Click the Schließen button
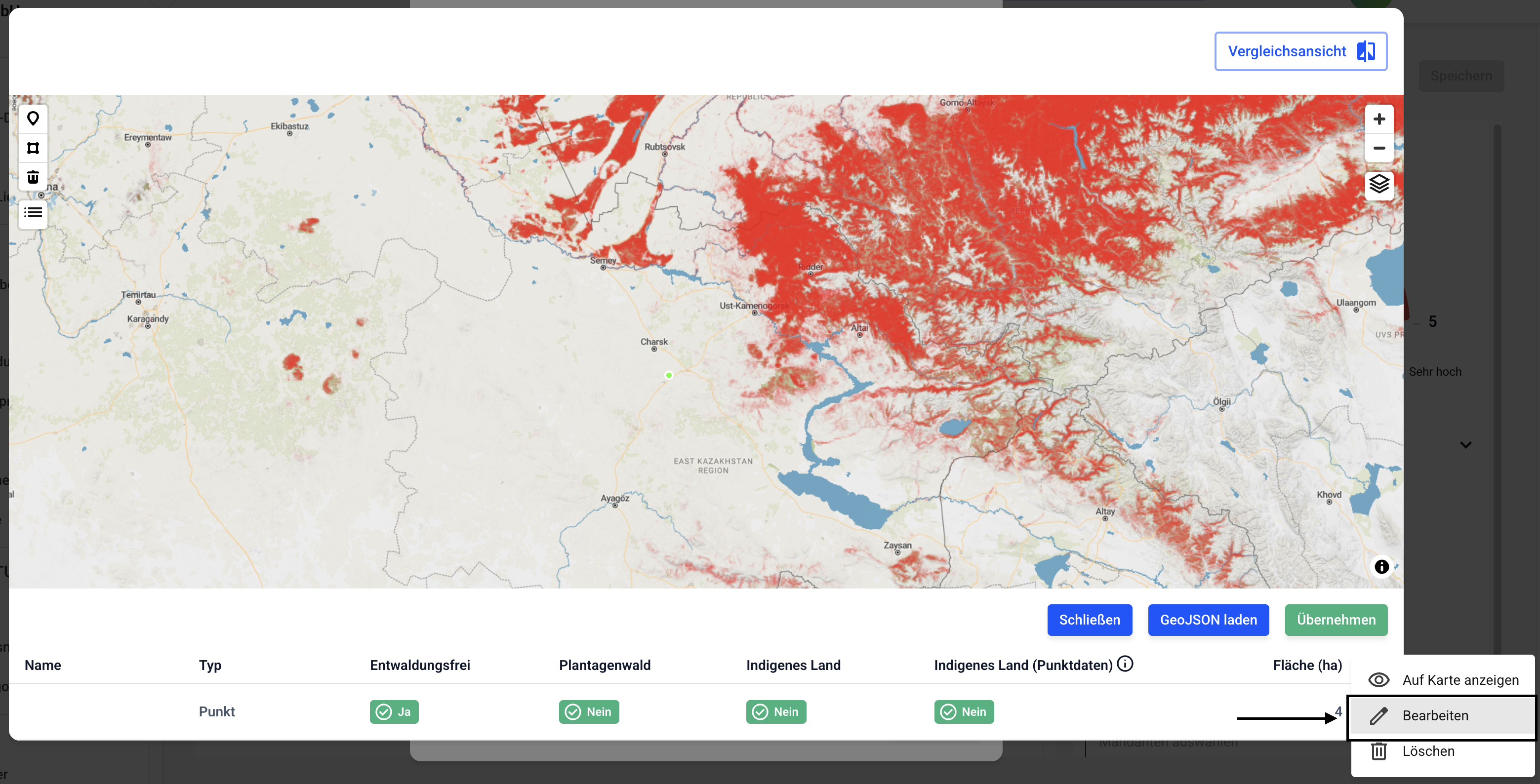This screenshot has height=784, width=1540. (x=1089, y=620)
